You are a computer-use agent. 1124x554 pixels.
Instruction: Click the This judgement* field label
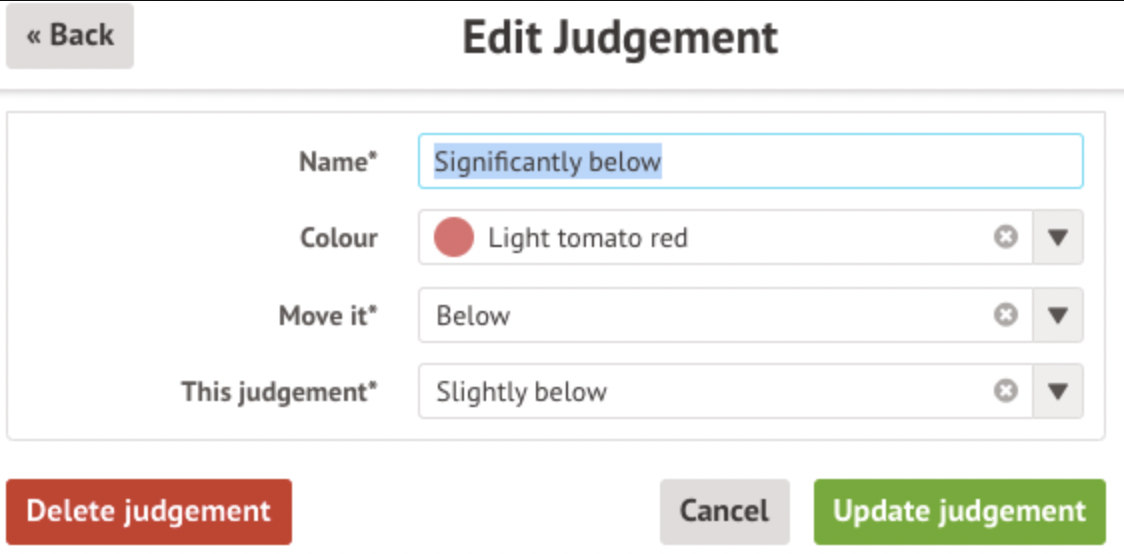point(280,392)
